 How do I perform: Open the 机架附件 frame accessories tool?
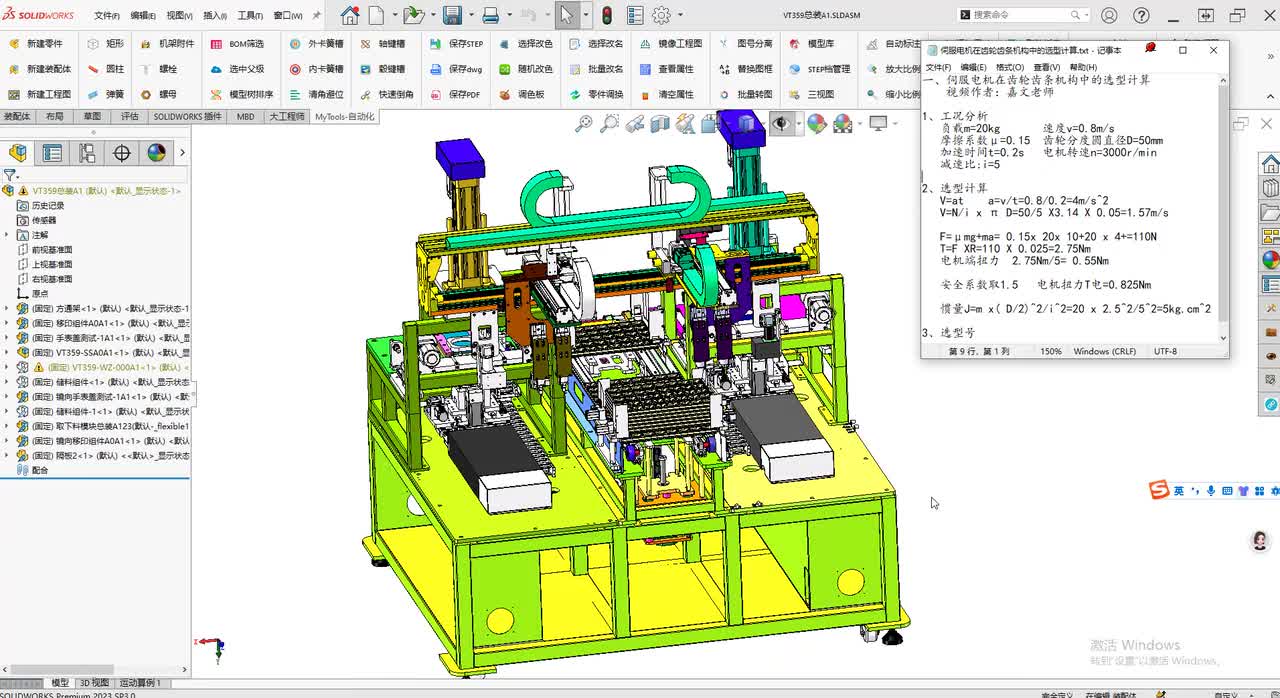pyautogui.click(x=167, y=44)
